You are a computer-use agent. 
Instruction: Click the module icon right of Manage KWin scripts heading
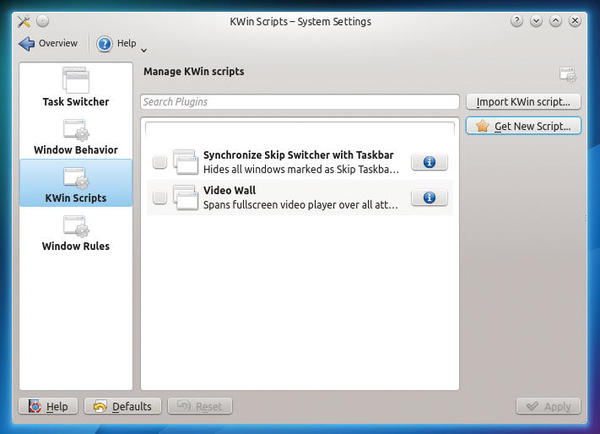(568, 74)
